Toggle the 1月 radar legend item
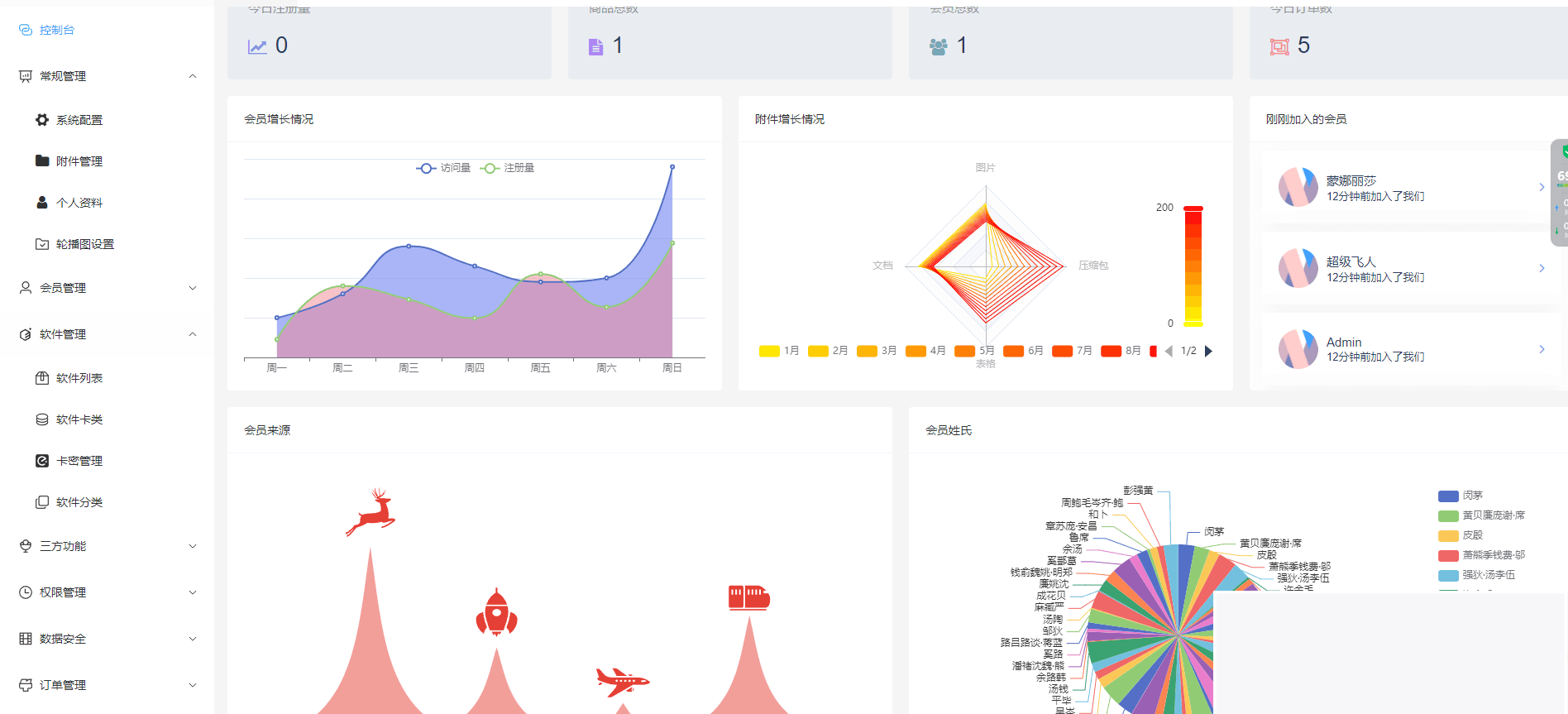The width and height of the screenshot is (1568, 714). [779, 351]
